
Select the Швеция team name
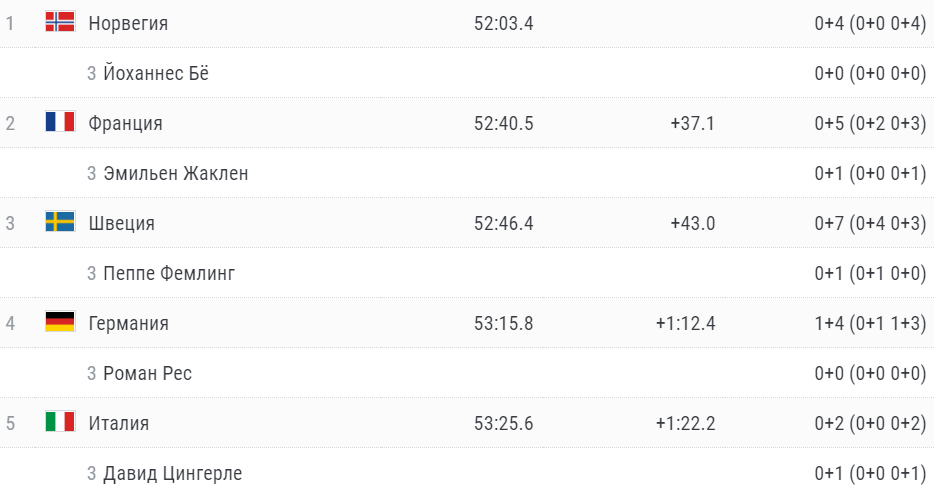coord(121,223)
